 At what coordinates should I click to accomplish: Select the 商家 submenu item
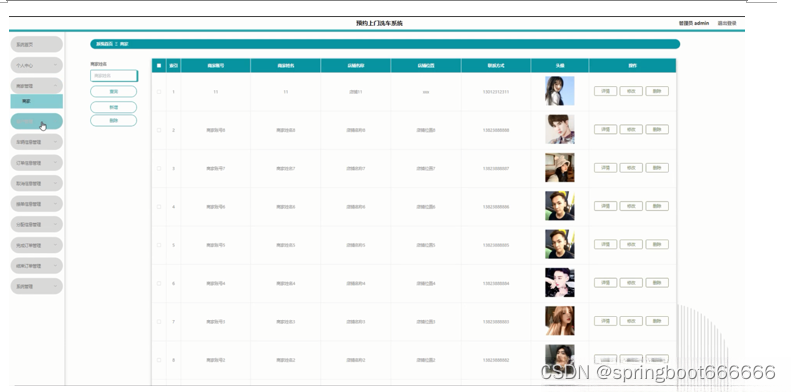tap(36, 101)
